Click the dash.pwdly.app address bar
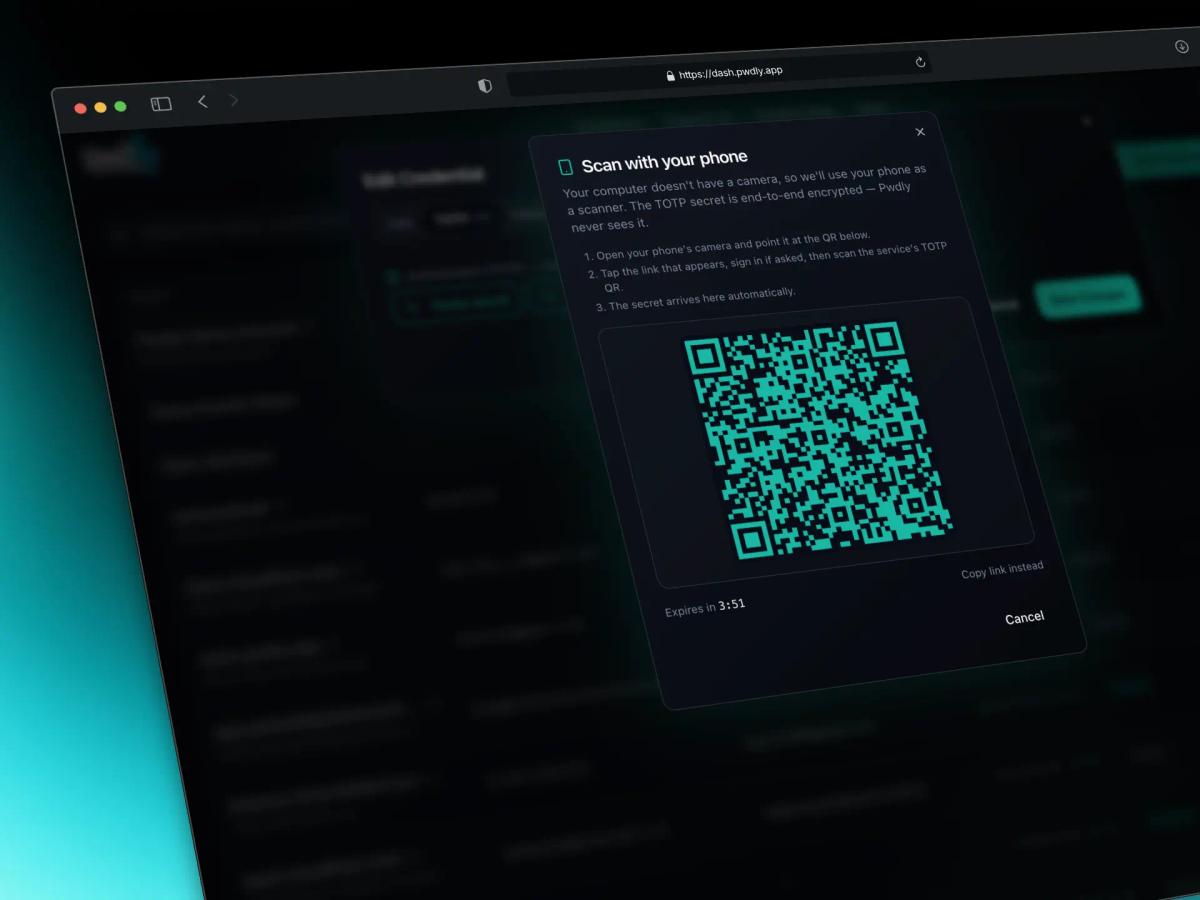The height and width of the screenshot is (900, 1200). tap(718, 73)
